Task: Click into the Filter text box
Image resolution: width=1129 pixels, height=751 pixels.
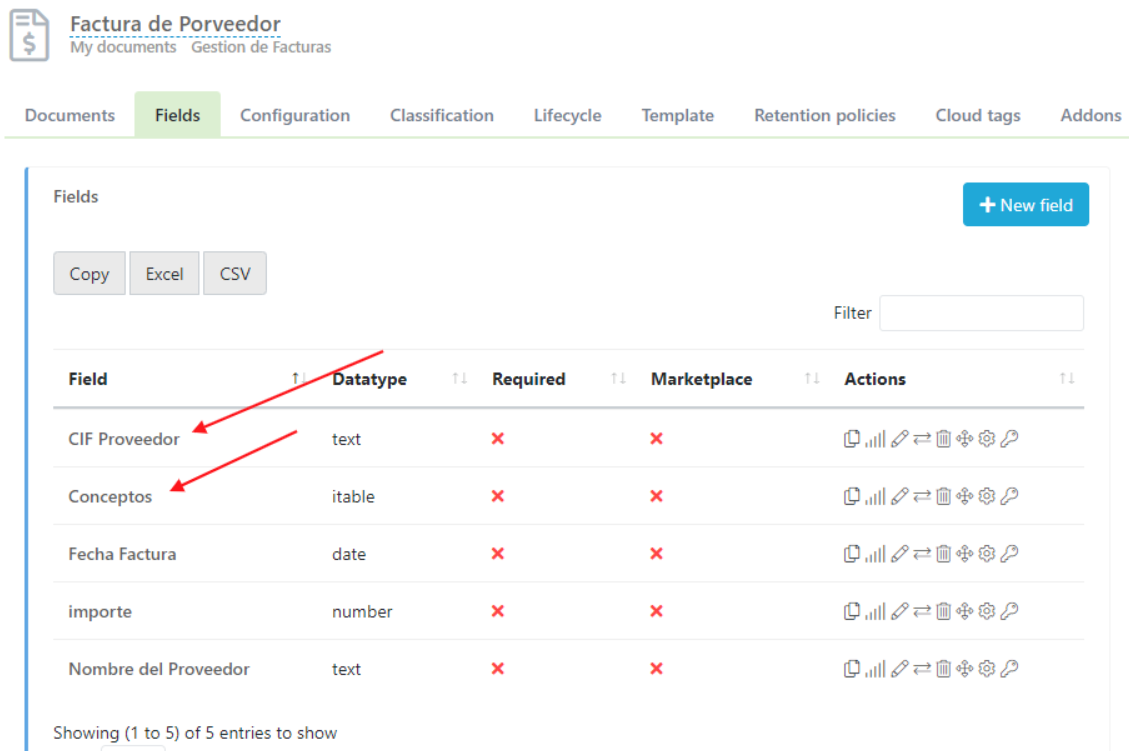Action: [x=981, y=313]
